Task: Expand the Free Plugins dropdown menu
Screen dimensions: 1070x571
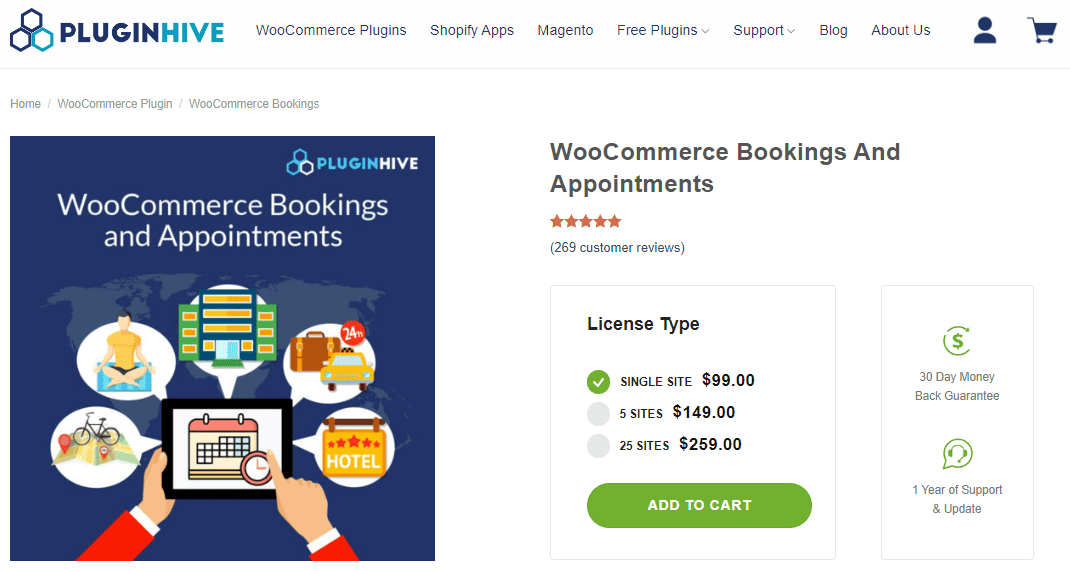Action: pos(663,31)
